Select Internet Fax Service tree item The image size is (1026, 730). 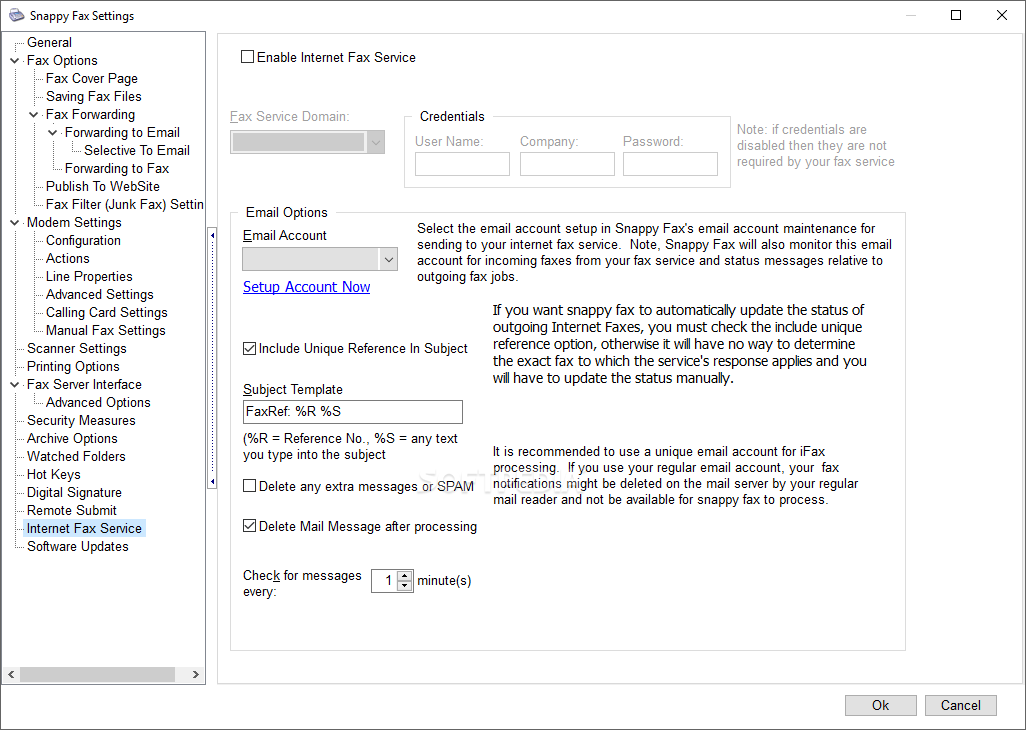point(84,529)
